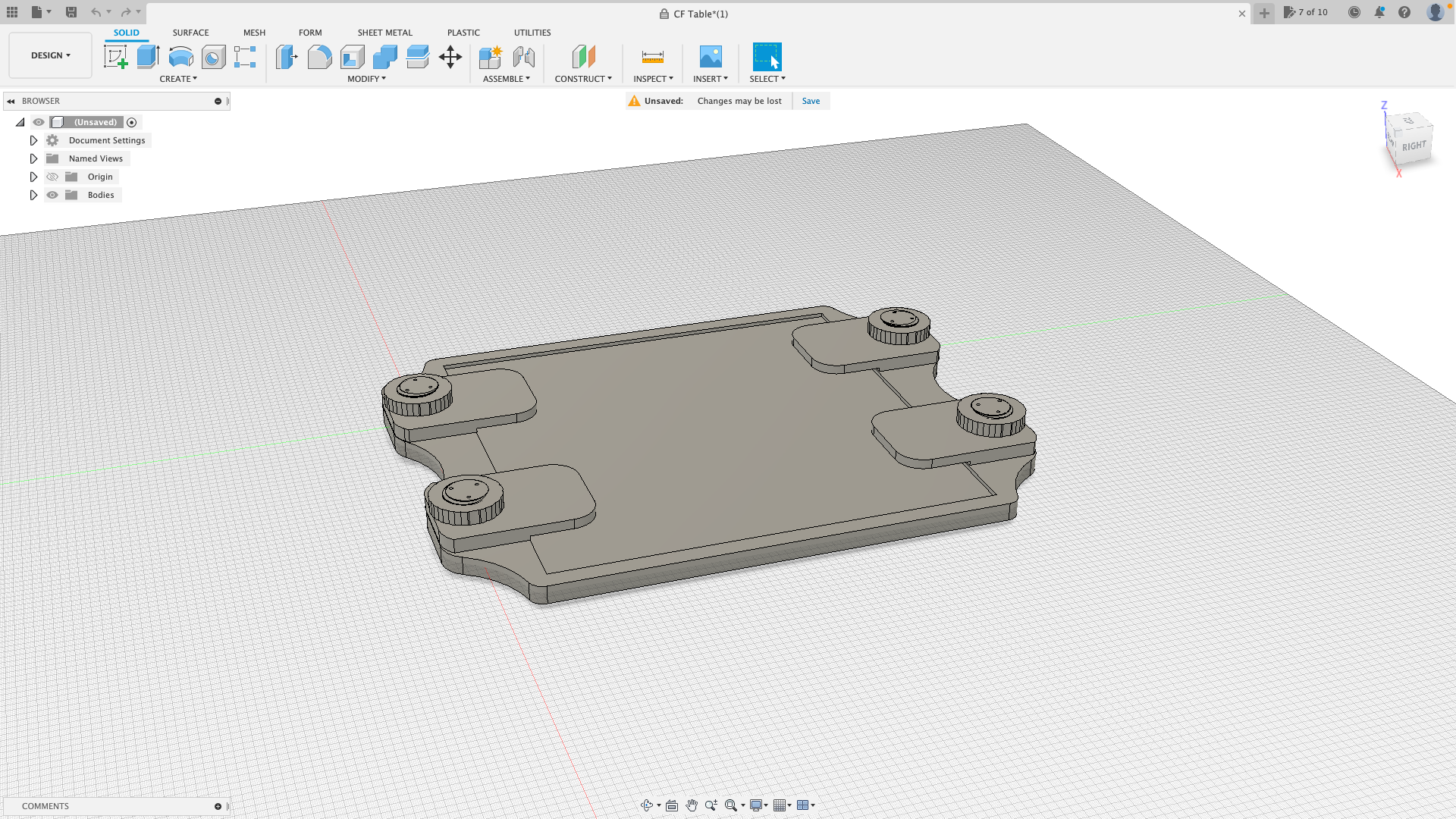Click the Save disk icon in title bar
Screen dimensions: 1456x819
(x=71, y=12)
